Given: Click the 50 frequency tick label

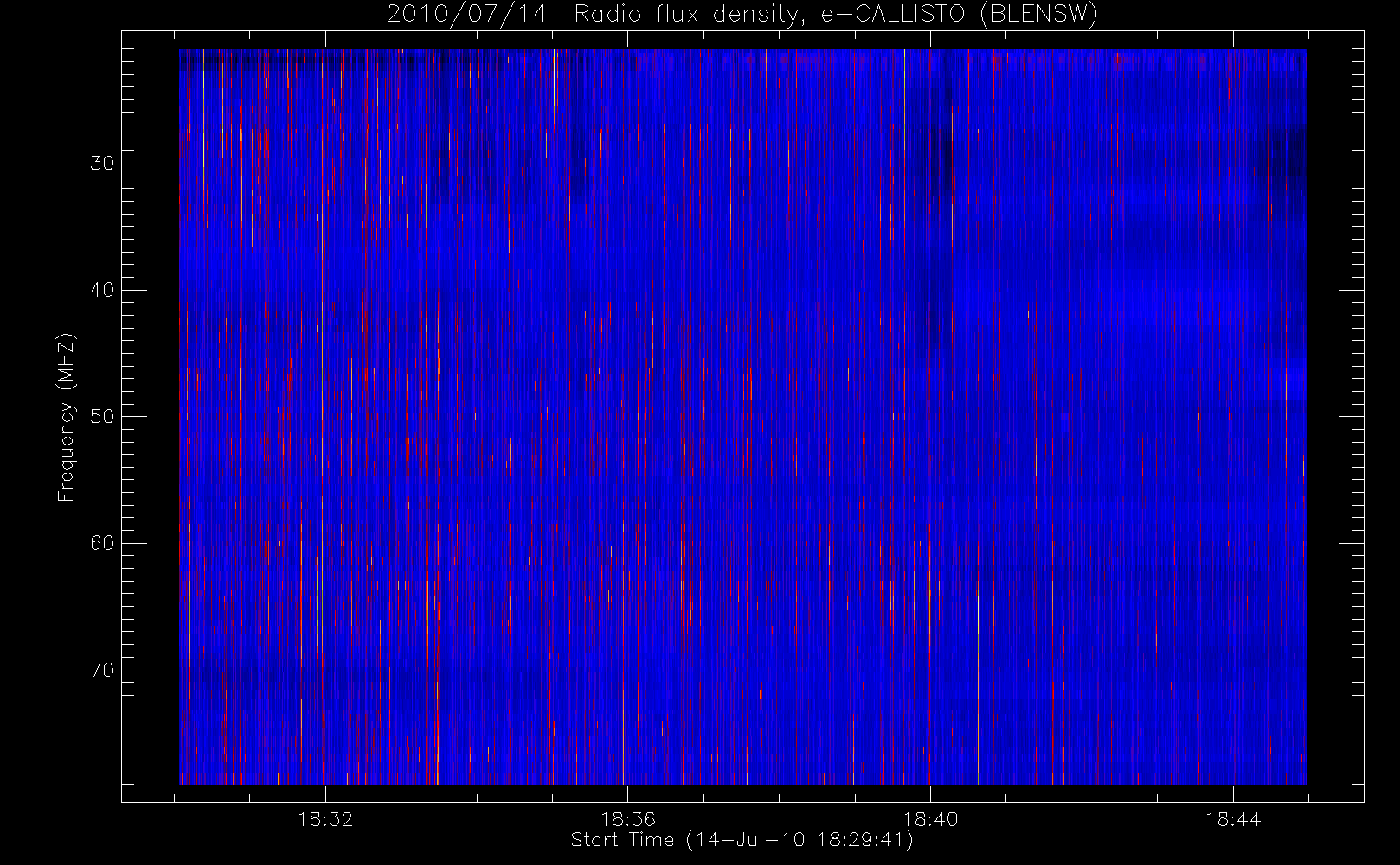Looking at the screenshot, I should point(102,416).
